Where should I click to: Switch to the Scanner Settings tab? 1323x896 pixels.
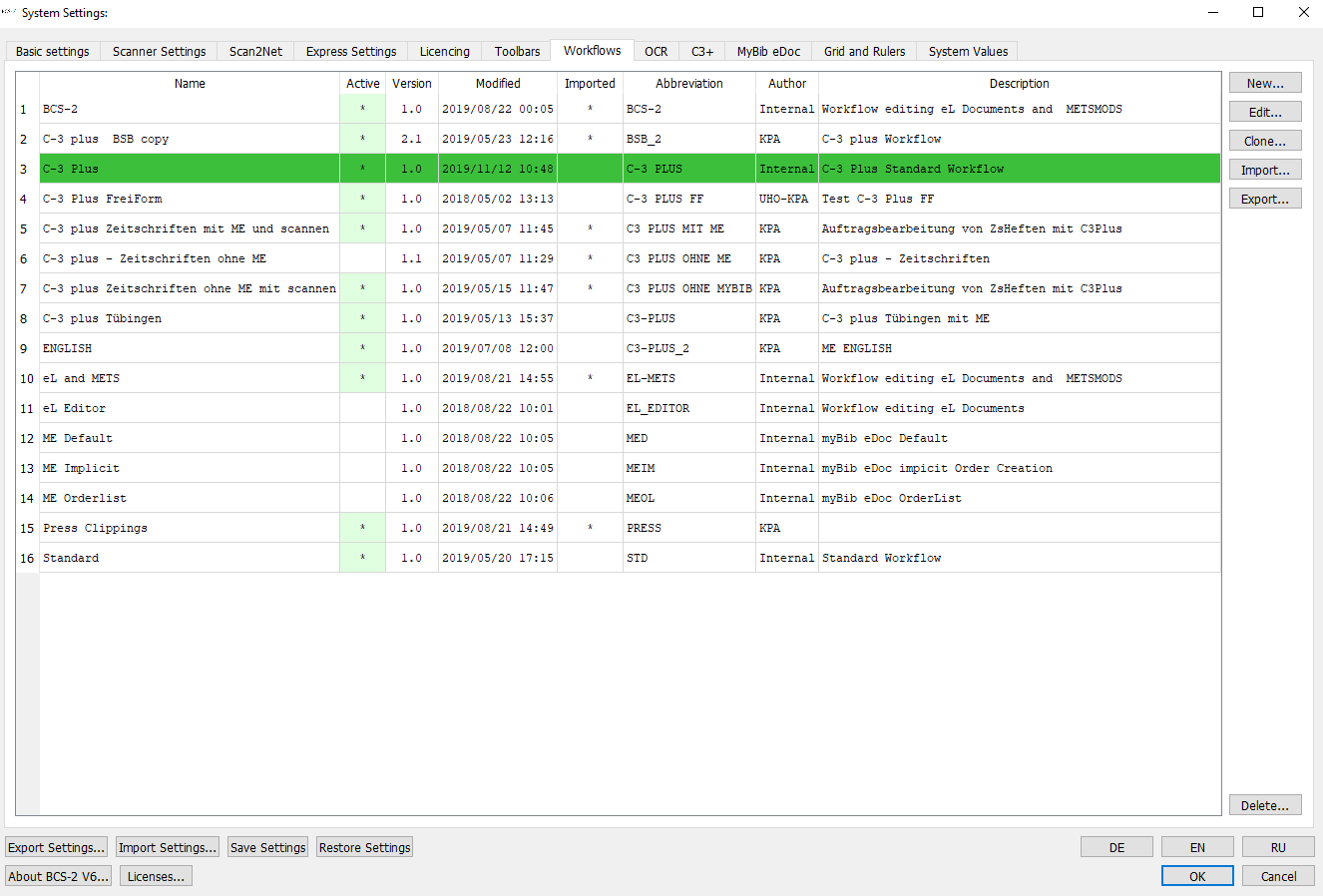(x=160, y=51)
